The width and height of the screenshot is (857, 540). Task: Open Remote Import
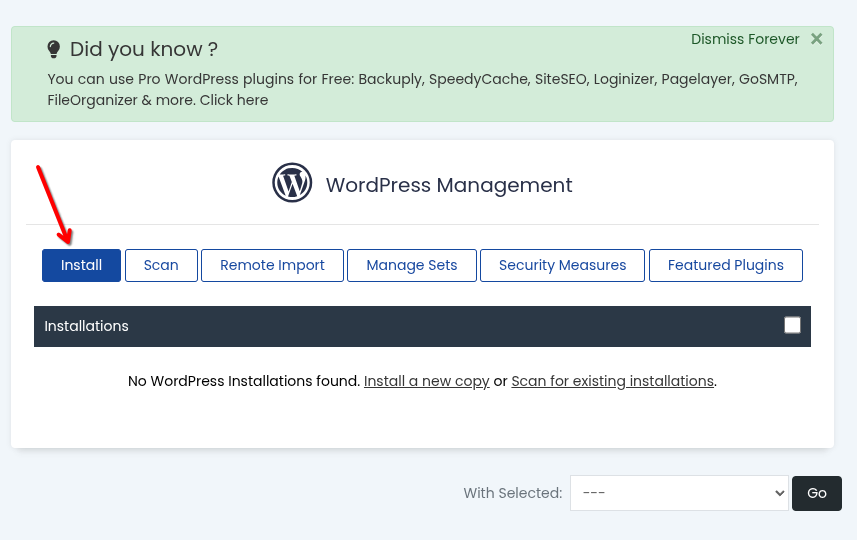pyautogui.click(x=272, y=266)
